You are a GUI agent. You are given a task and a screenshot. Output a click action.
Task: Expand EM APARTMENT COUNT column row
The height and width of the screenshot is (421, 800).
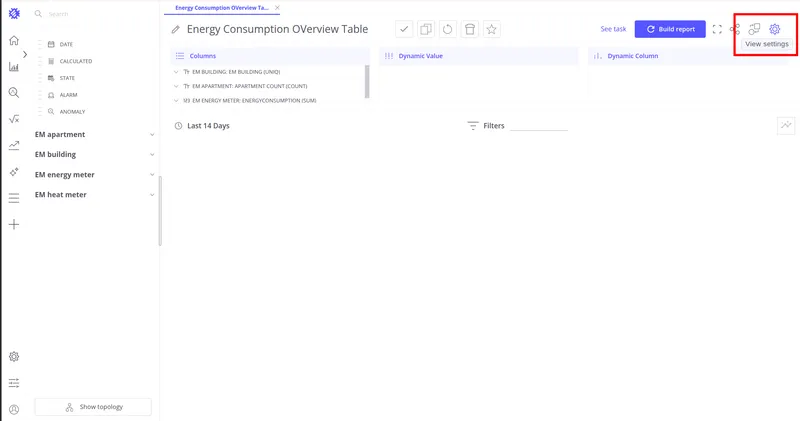pyautogui.click(x=176, y=86)
